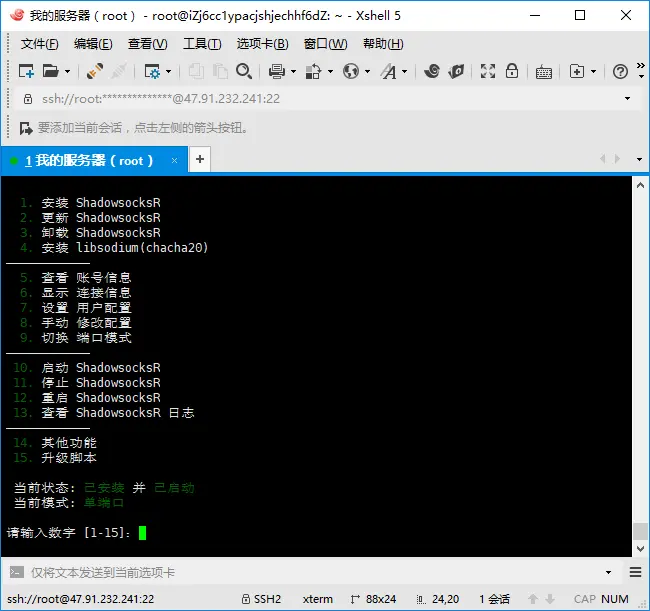Add a new tab with plus button

(x=200, y=159)
